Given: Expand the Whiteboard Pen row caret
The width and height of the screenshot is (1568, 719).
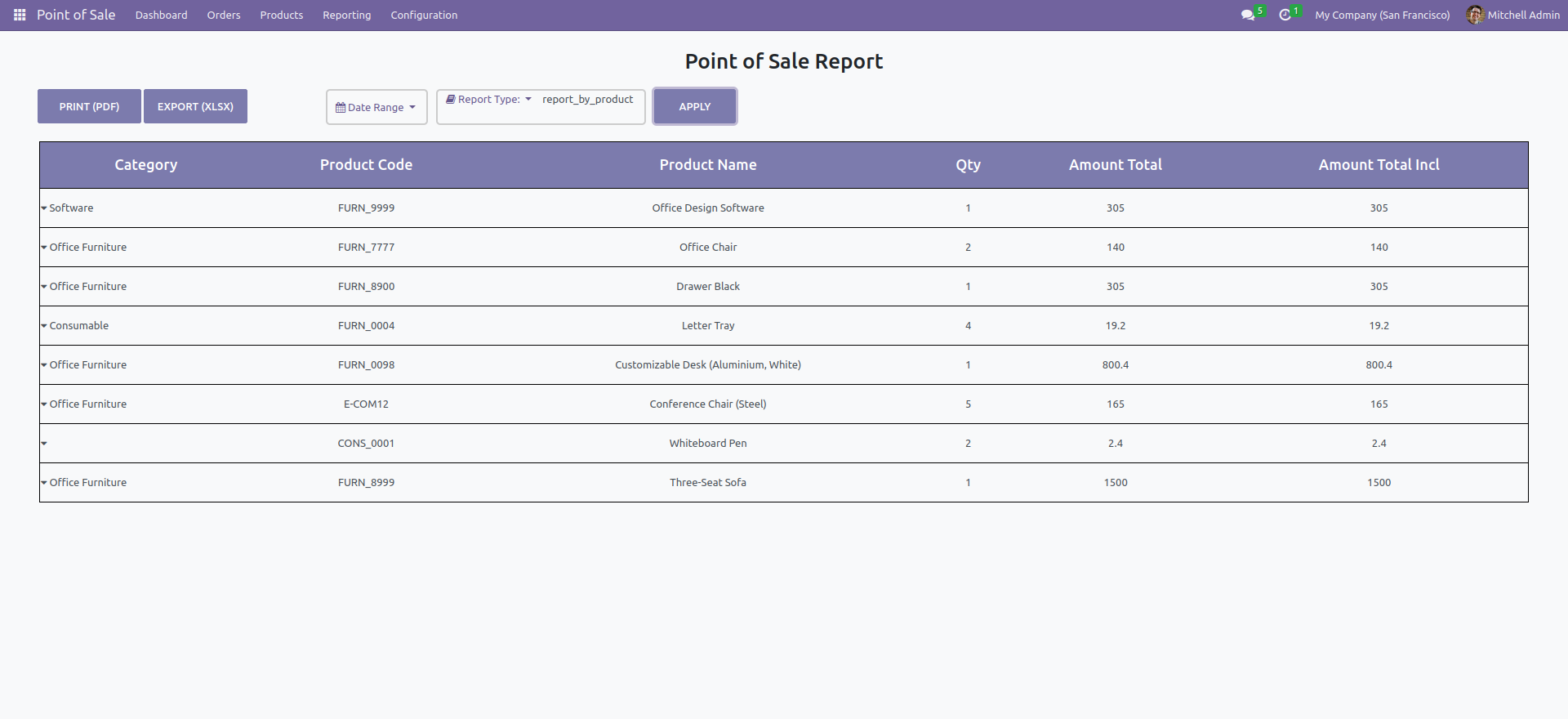Looking at the screenshot, I should (x=44, y=444).
